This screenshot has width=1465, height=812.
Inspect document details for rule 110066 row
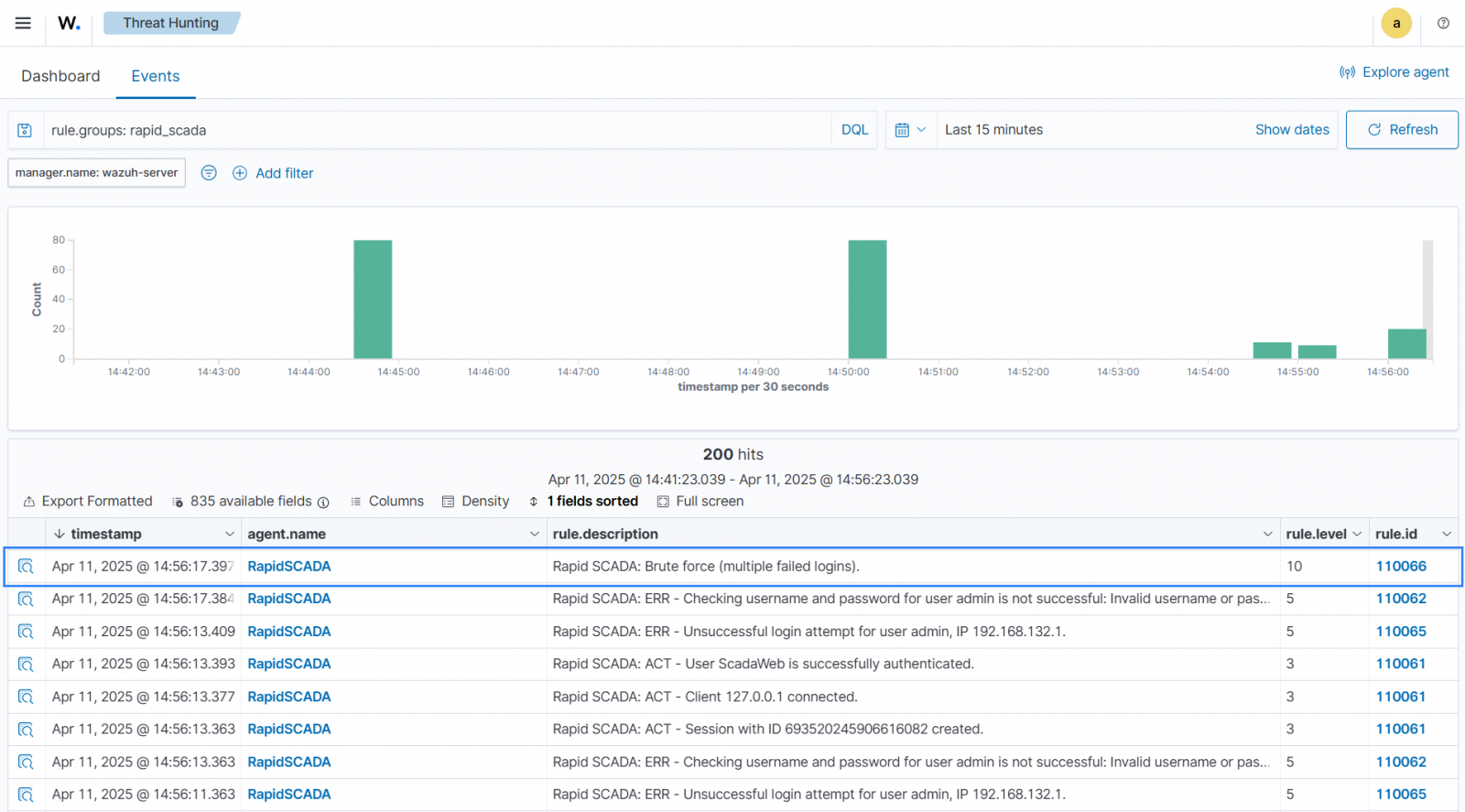coord(26,567)
